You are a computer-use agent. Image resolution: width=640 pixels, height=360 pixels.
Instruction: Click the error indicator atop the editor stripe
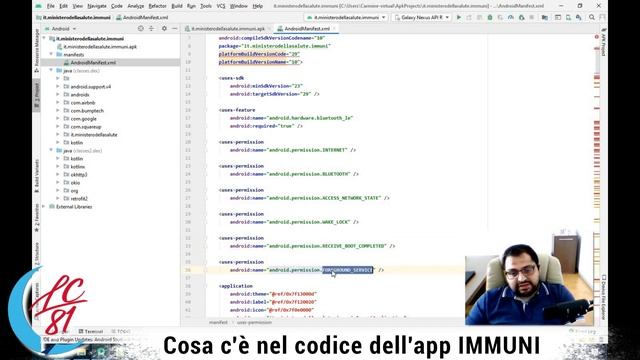(x=596, y=37)
